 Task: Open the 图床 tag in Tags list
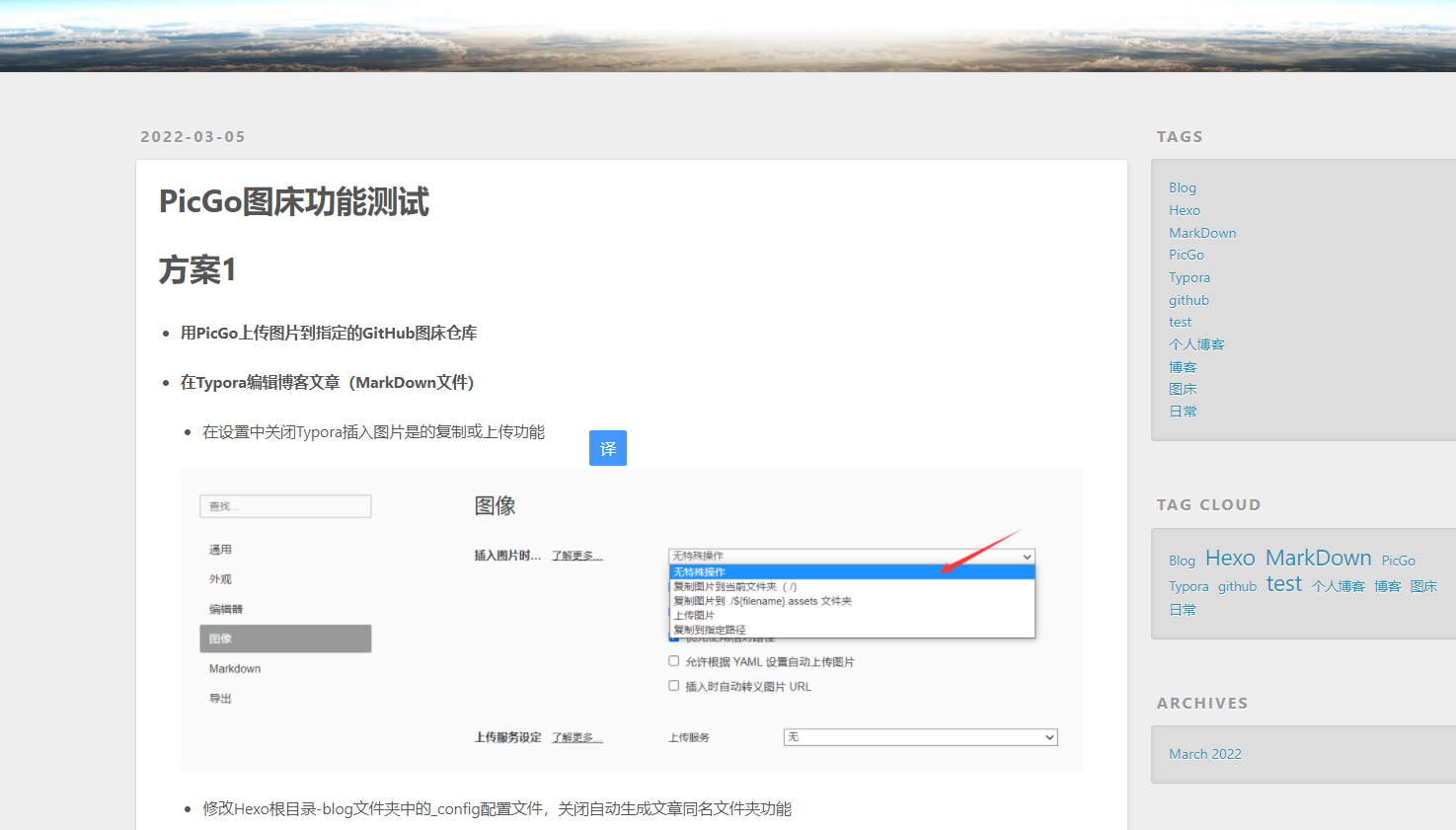[1183, 389]
